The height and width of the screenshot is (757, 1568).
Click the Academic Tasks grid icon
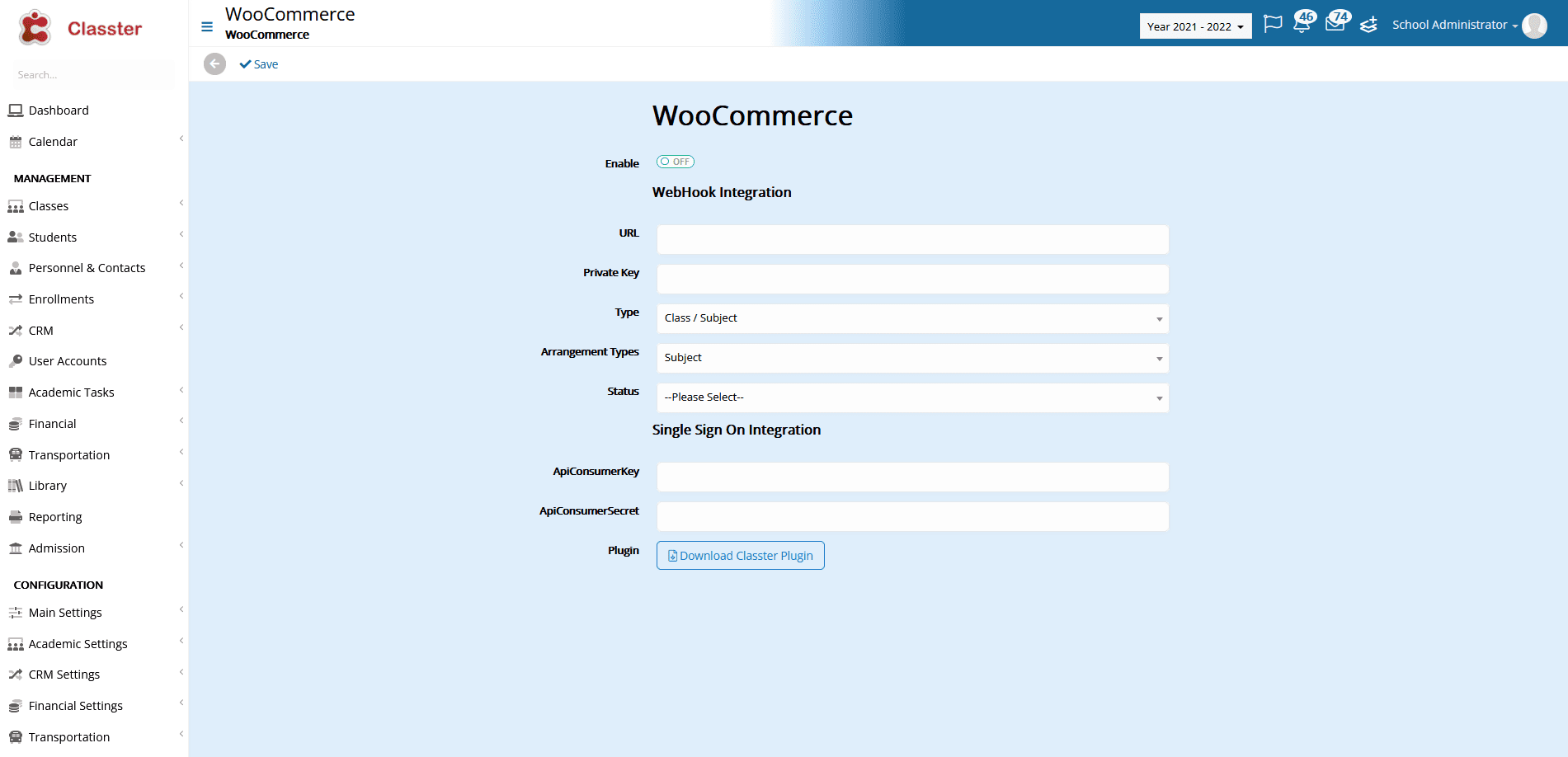(x=16, y=393)
